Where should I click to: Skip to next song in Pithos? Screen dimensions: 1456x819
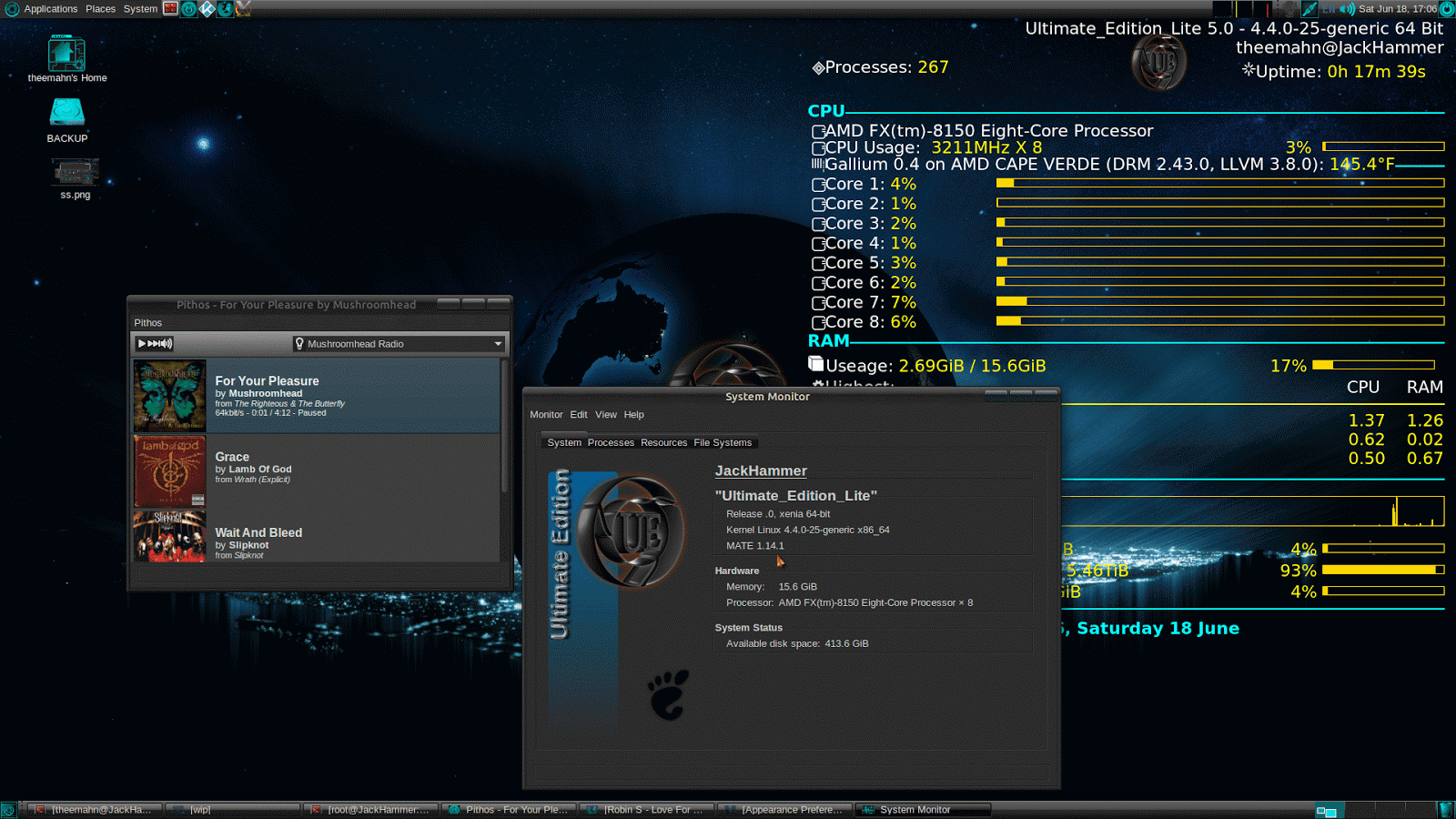pyautogui.click(x=154, y=344)
